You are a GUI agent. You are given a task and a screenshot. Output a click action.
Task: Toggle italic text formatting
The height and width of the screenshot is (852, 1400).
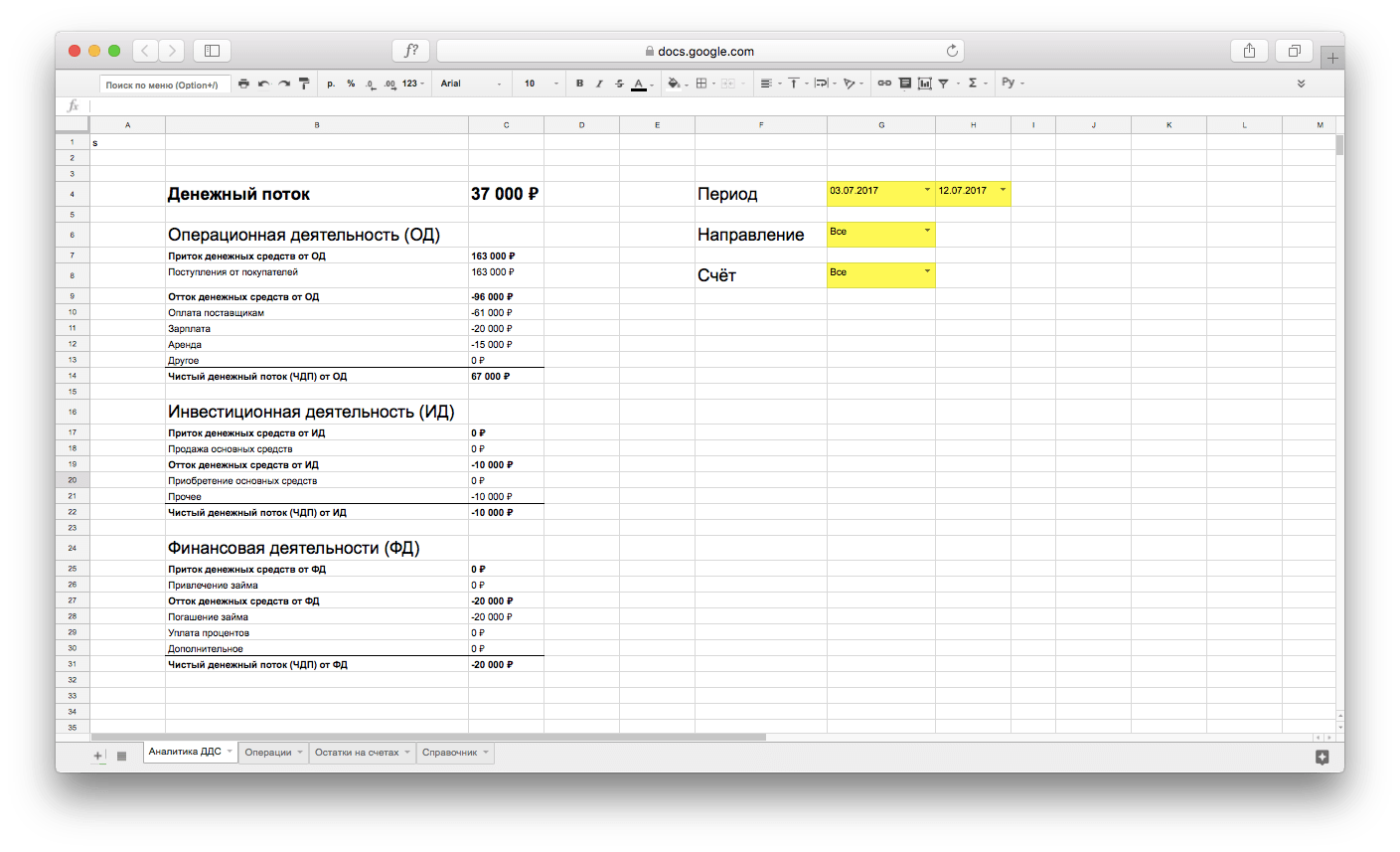(599, 84)
